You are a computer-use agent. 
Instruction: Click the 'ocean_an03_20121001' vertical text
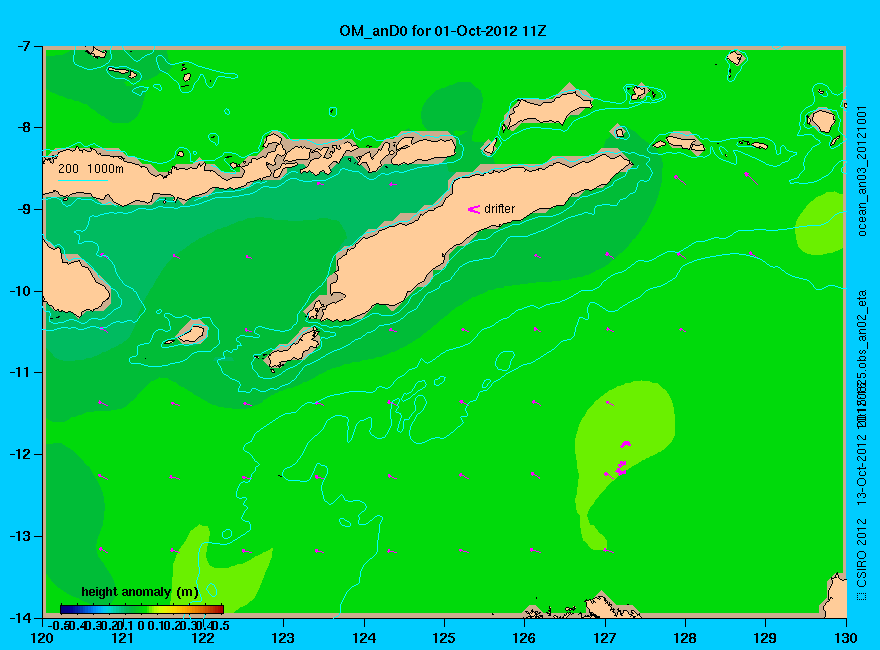862,170
